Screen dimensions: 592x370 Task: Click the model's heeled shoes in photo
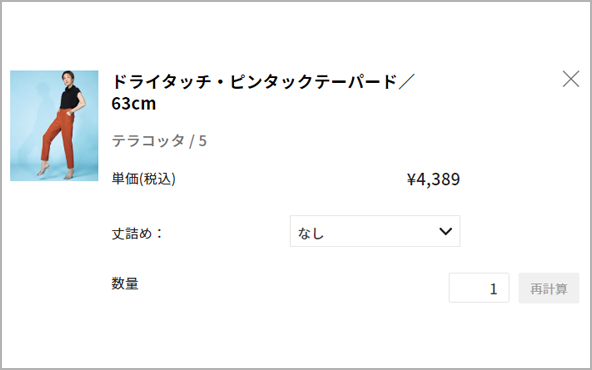[x=57, y=172]
